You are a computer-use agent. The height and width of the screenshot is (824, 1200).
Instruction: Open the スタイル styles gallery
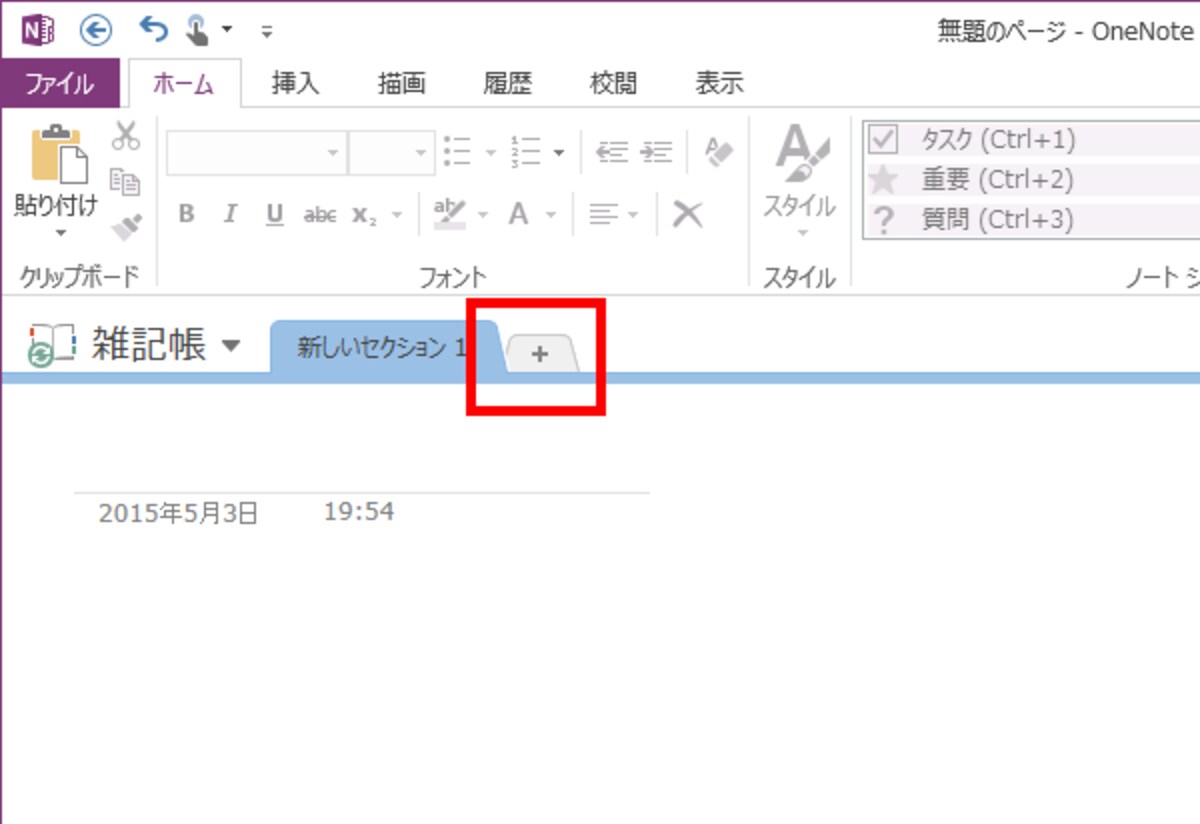pos(800,183)
